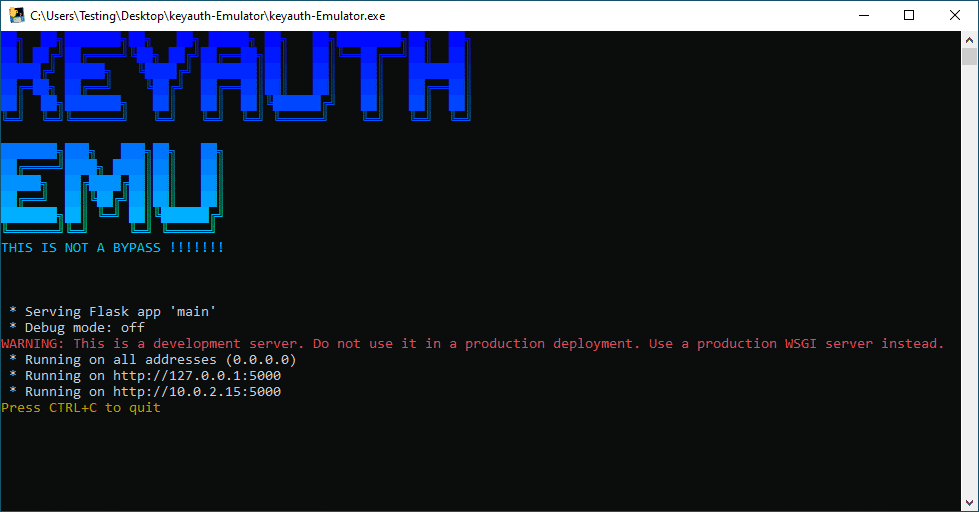This screenshot has width=979, height=512.
Task: Click the EMU ASCII art banner
Action: coord(112,187)
